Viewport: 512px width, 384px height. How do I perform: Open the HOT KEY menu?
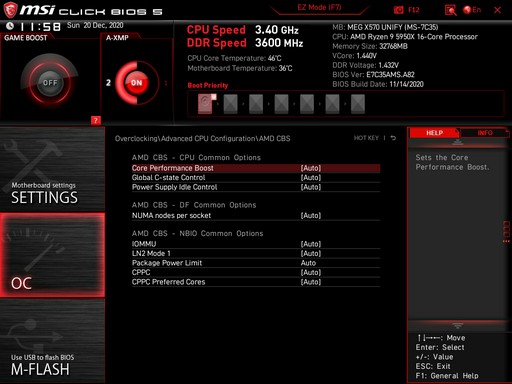click(366, 138)
